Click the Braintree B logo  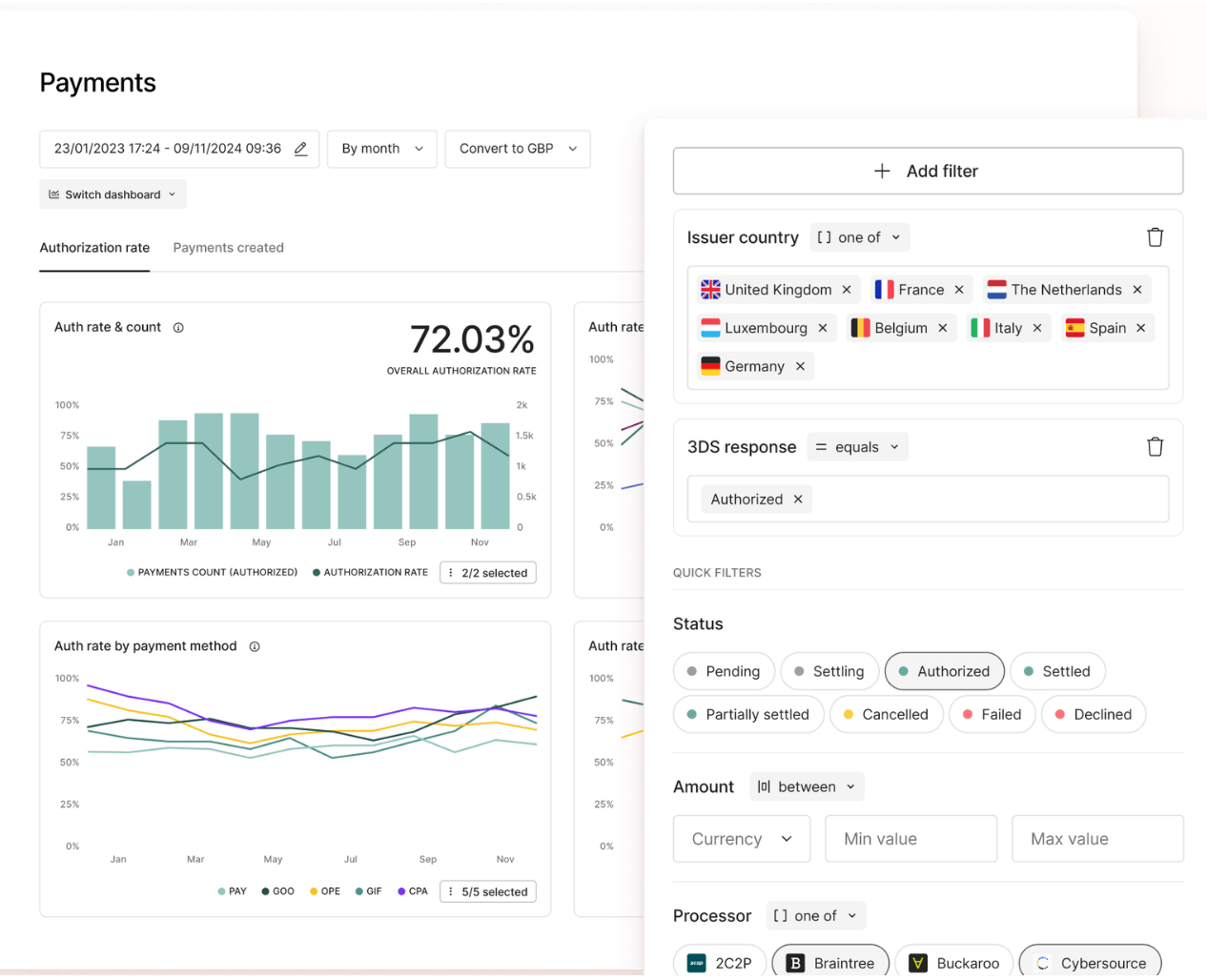click(795, 964)
